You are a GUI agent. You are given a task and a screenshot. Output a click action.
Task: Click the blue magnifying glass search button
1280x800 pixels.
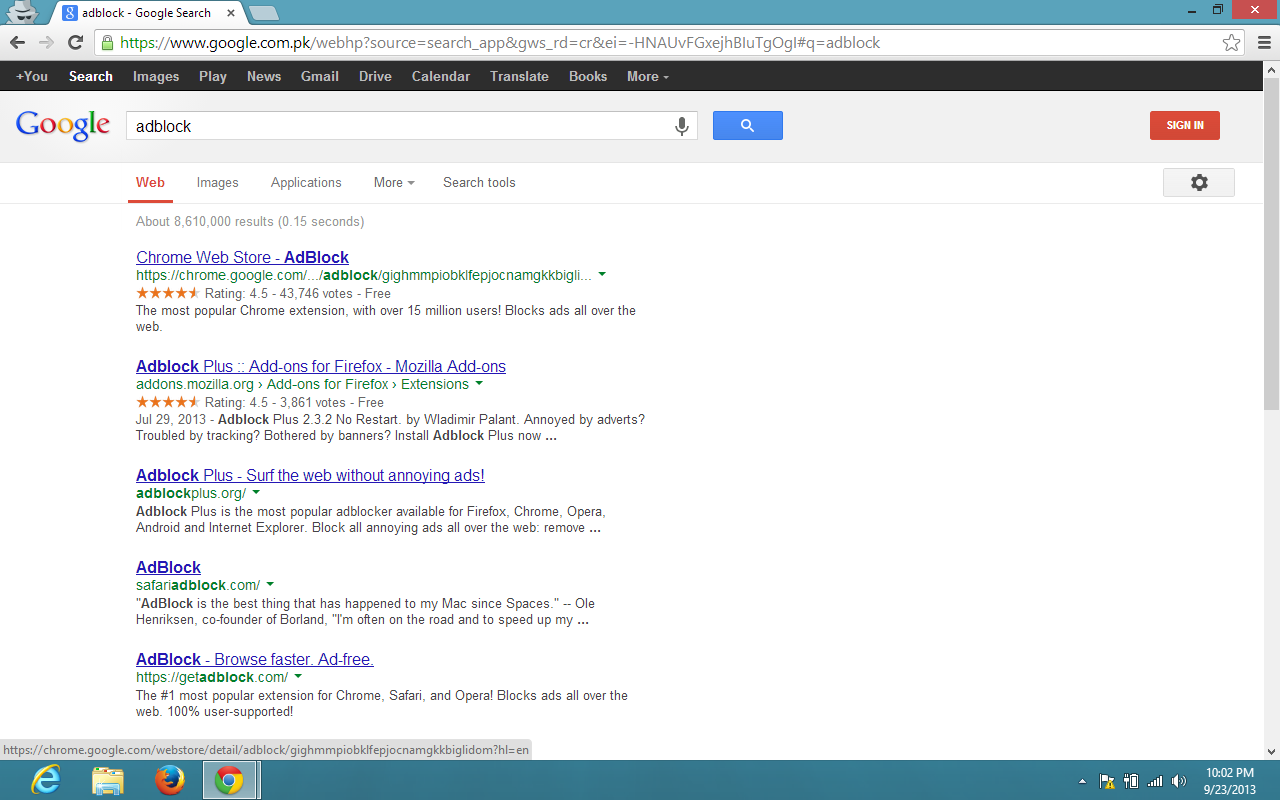(x=747, y=125)
